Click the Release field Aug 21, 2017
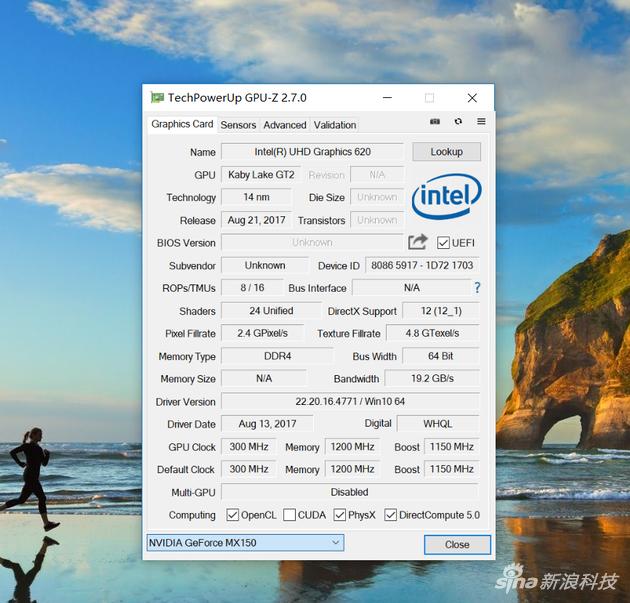The height and width of the screenshot is (603, 630). click(x=256, y=220)
